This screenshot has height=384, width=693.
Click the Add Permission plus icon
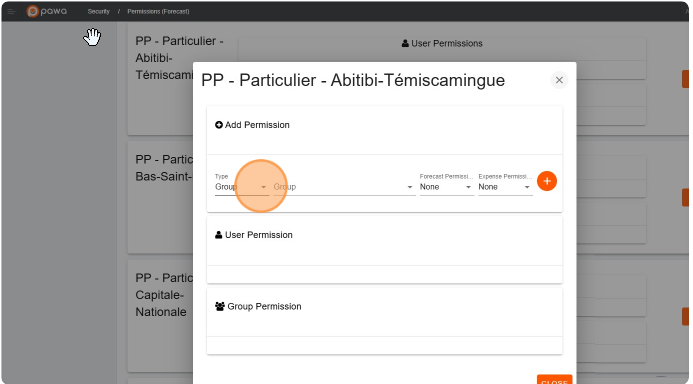pyautogui.click(x=219, y=125)
